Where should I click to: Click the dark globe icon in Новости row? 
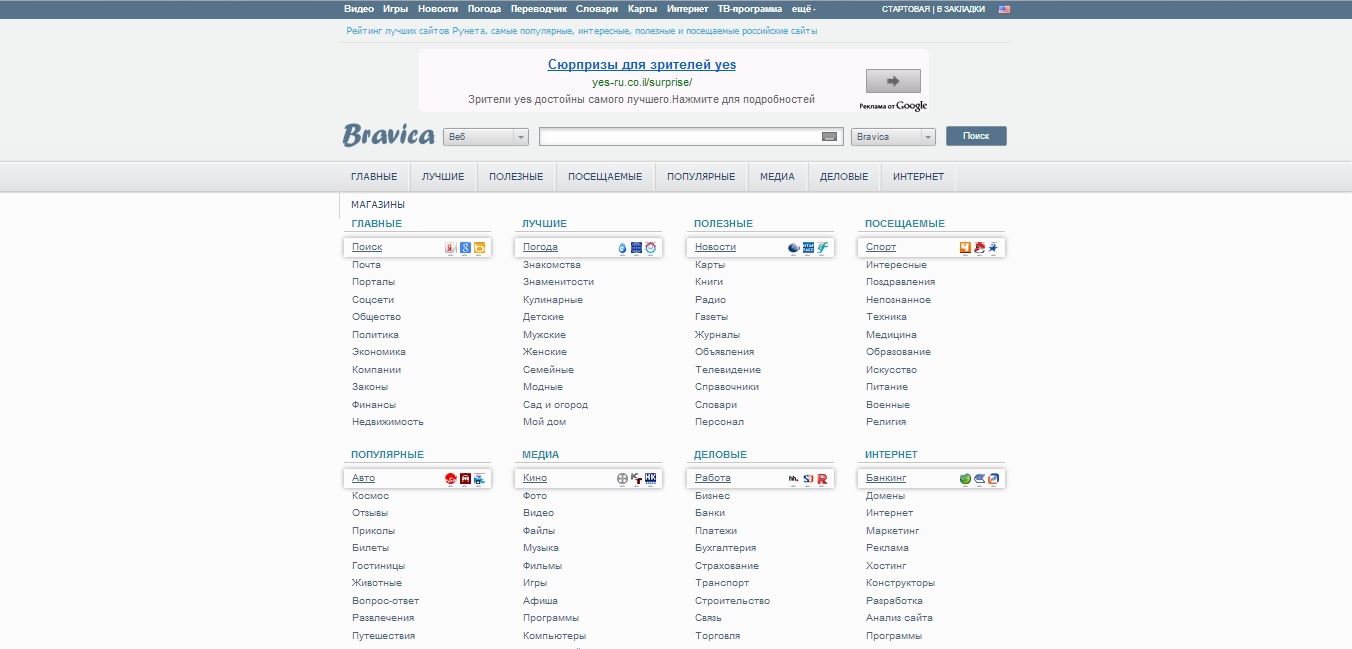[794, 248]
